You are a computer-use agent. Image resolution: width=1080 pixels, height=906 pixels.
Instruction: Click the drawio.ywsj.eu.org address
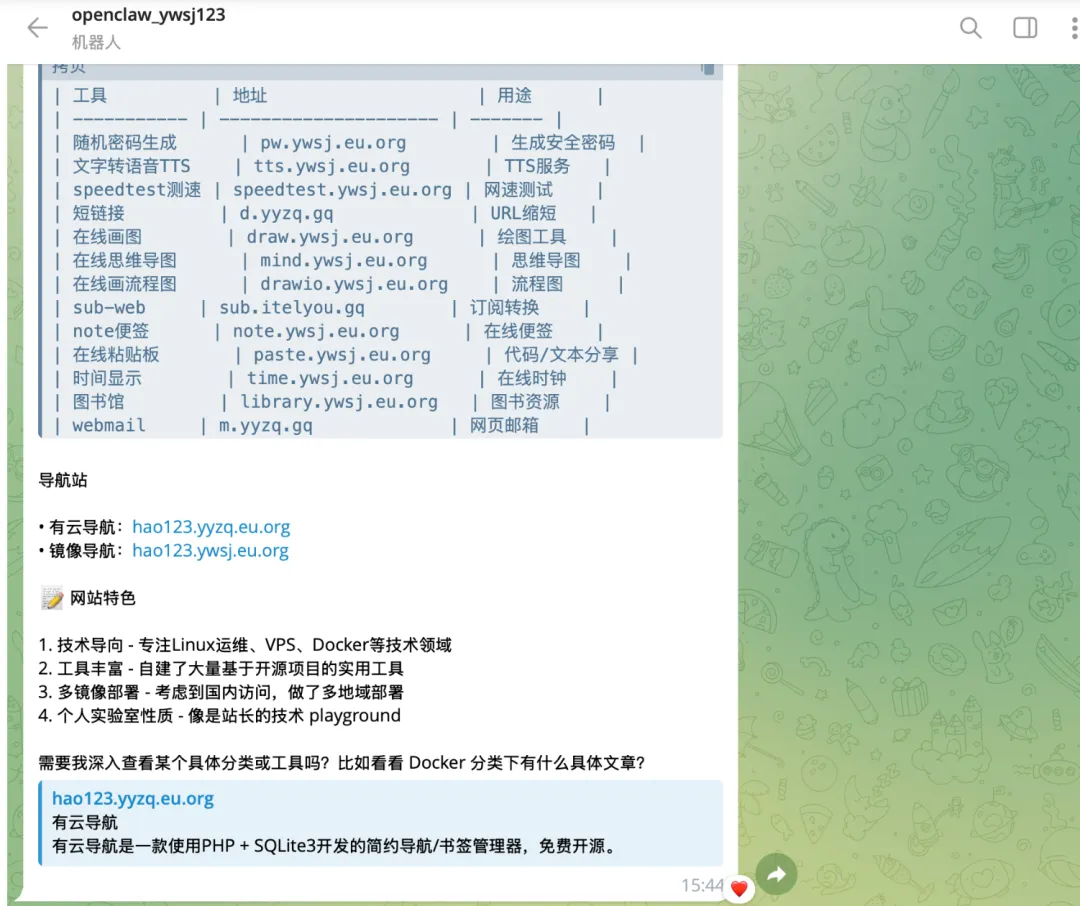[353, 284]
